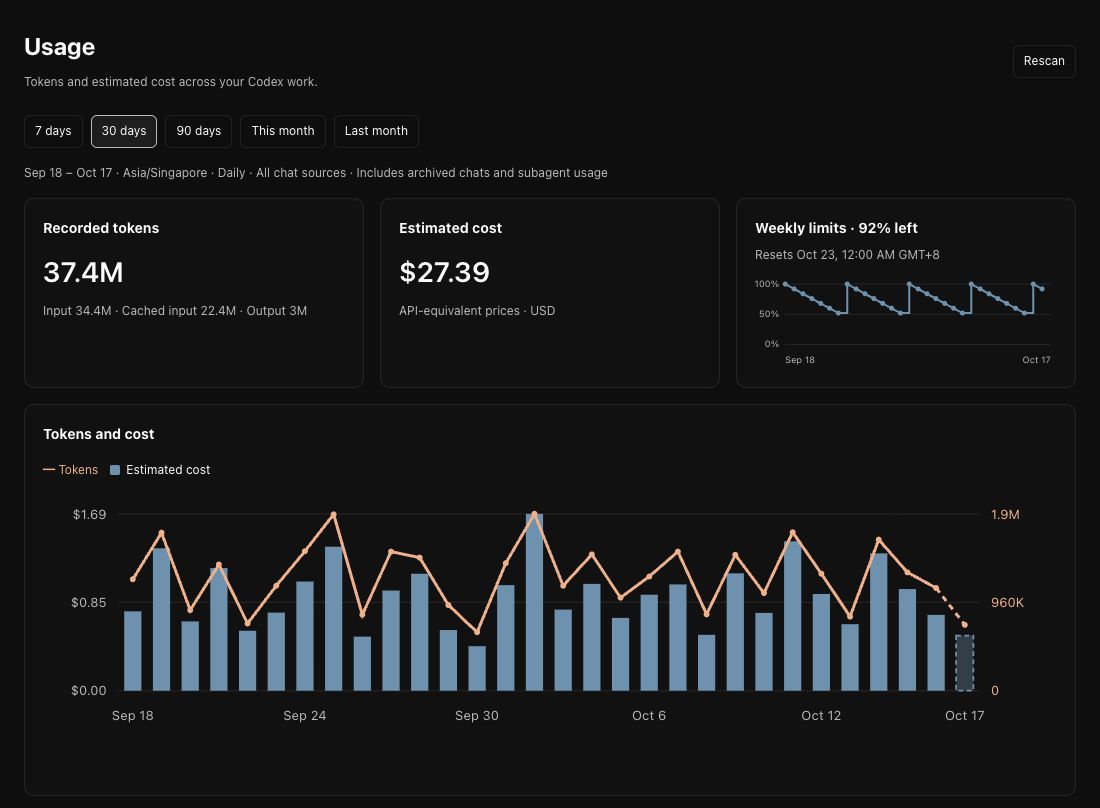Click the Sep 24 axis label

tap(304, 715)
